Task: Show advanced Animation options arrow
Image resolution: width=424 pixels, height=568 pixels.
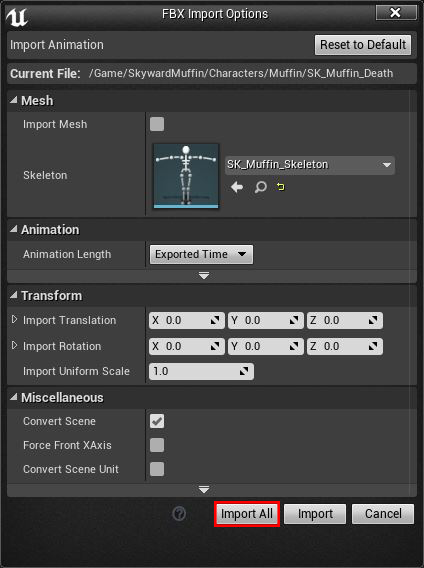Action: [x=204, y=276]
